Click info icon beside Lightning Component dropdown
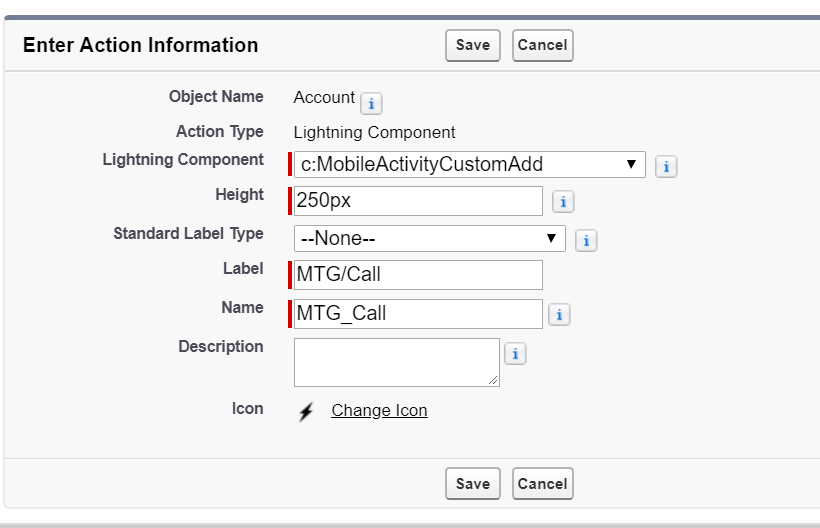Screen dimensions: 820x528 pos(666,167)
